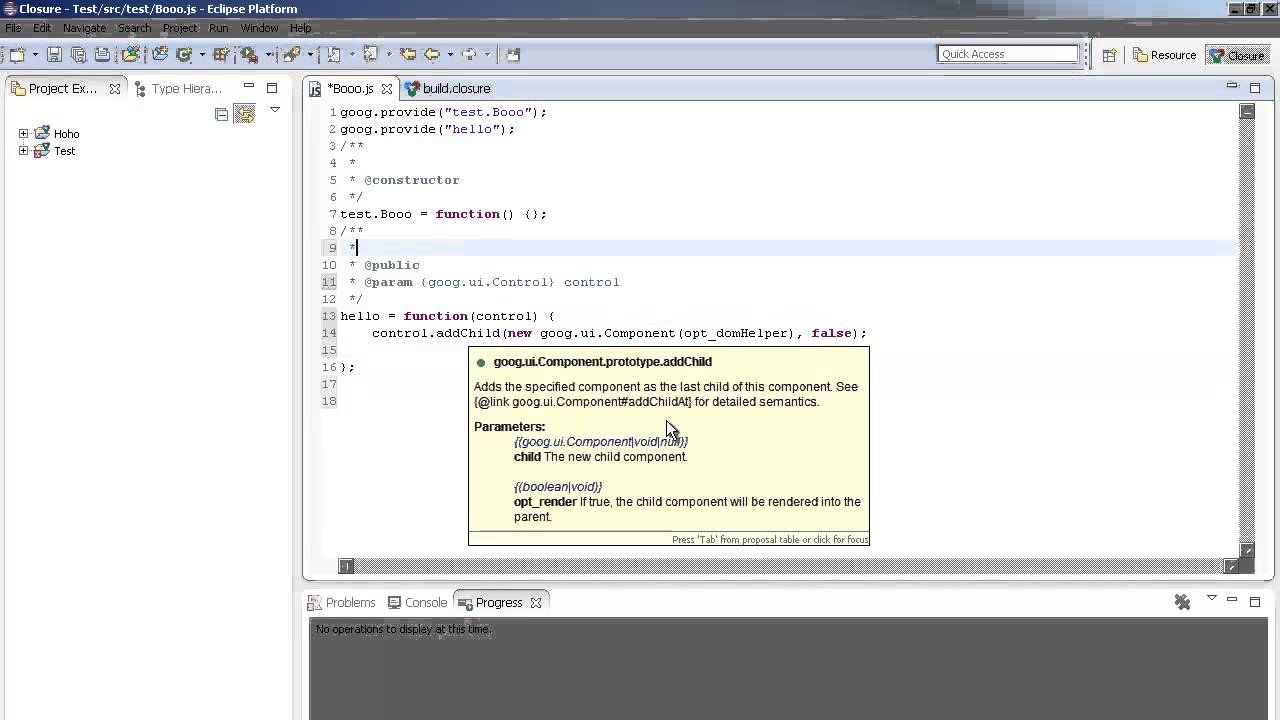The width and height of the screenshot is (1280, 720).
Task: Open the Window menu
Action: 259,28
